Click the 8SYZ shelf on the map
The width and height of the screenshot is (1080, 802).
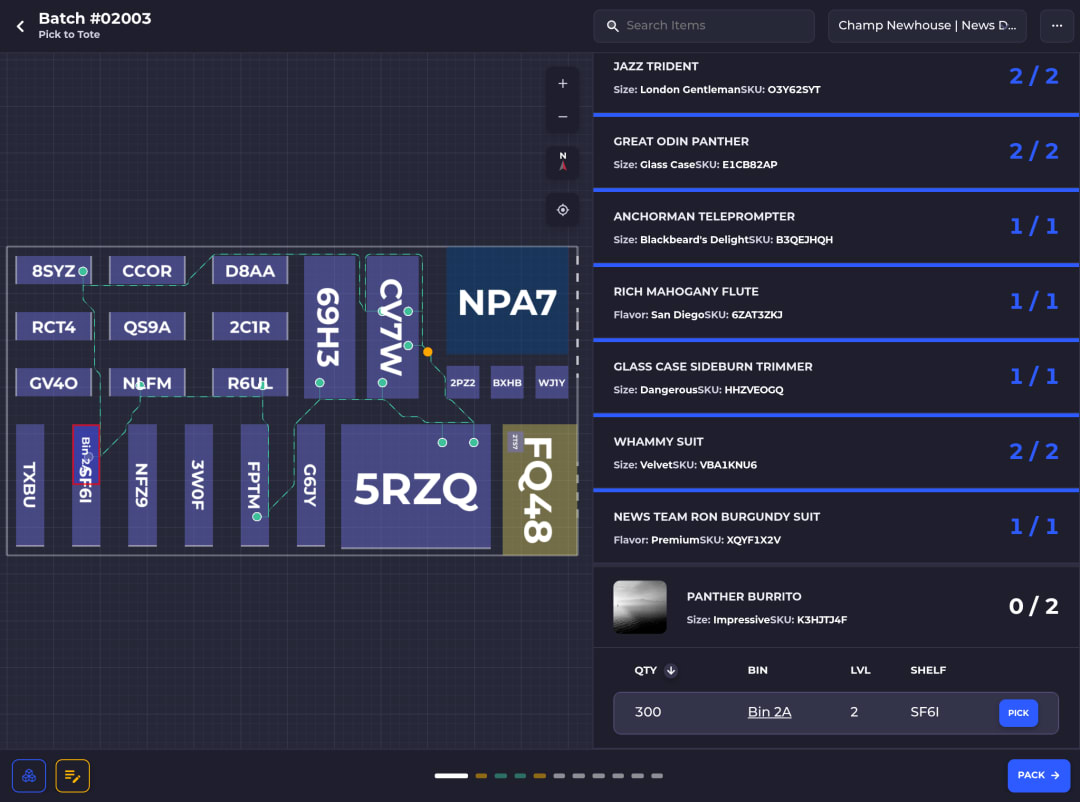pyautogui.click(x=54, y=271)
